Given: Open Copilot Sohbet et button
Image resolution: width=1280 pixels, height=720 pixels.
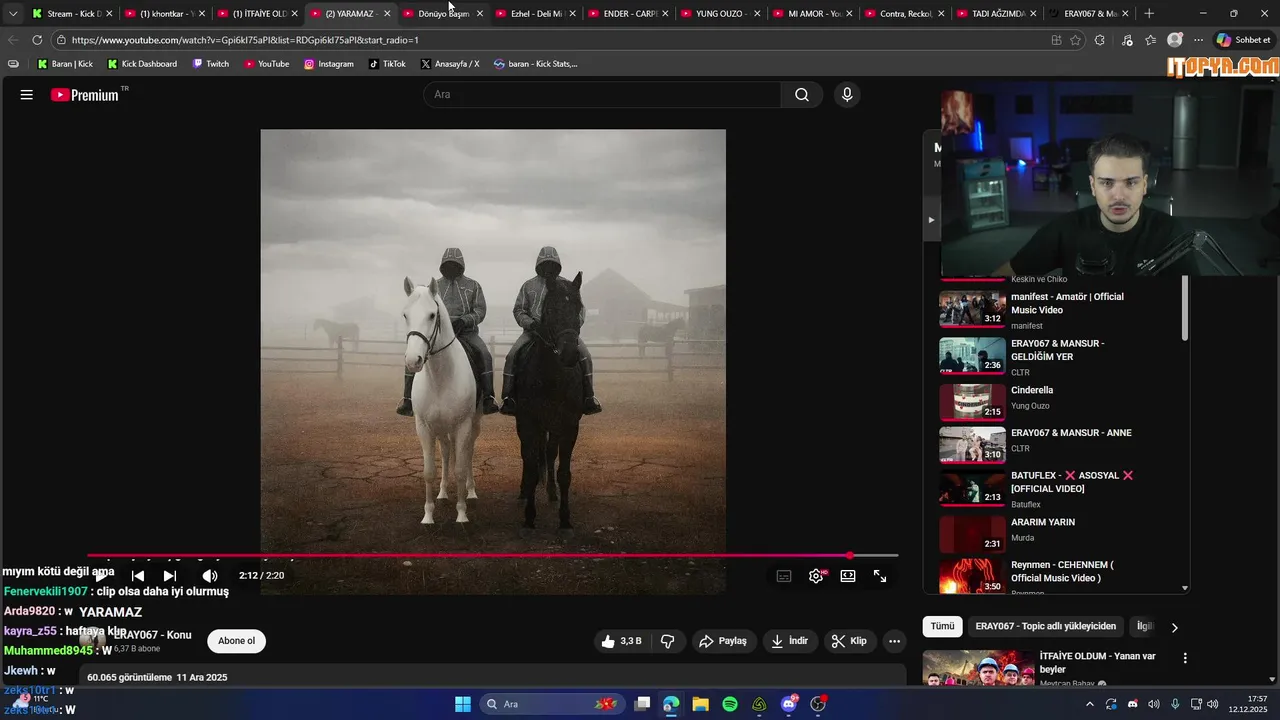Looking at the screenshot, I should 1243,40.
